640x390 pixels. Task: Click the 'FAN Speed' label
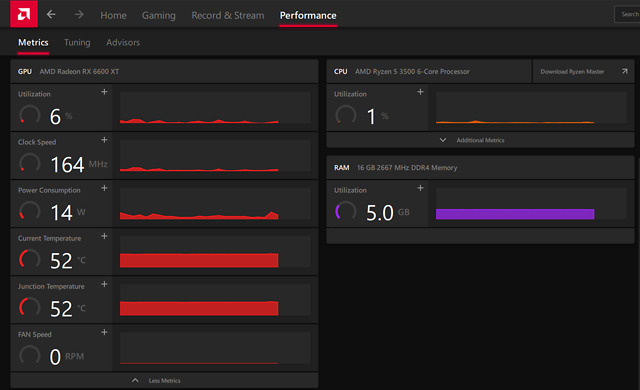[x=35, y=335]
